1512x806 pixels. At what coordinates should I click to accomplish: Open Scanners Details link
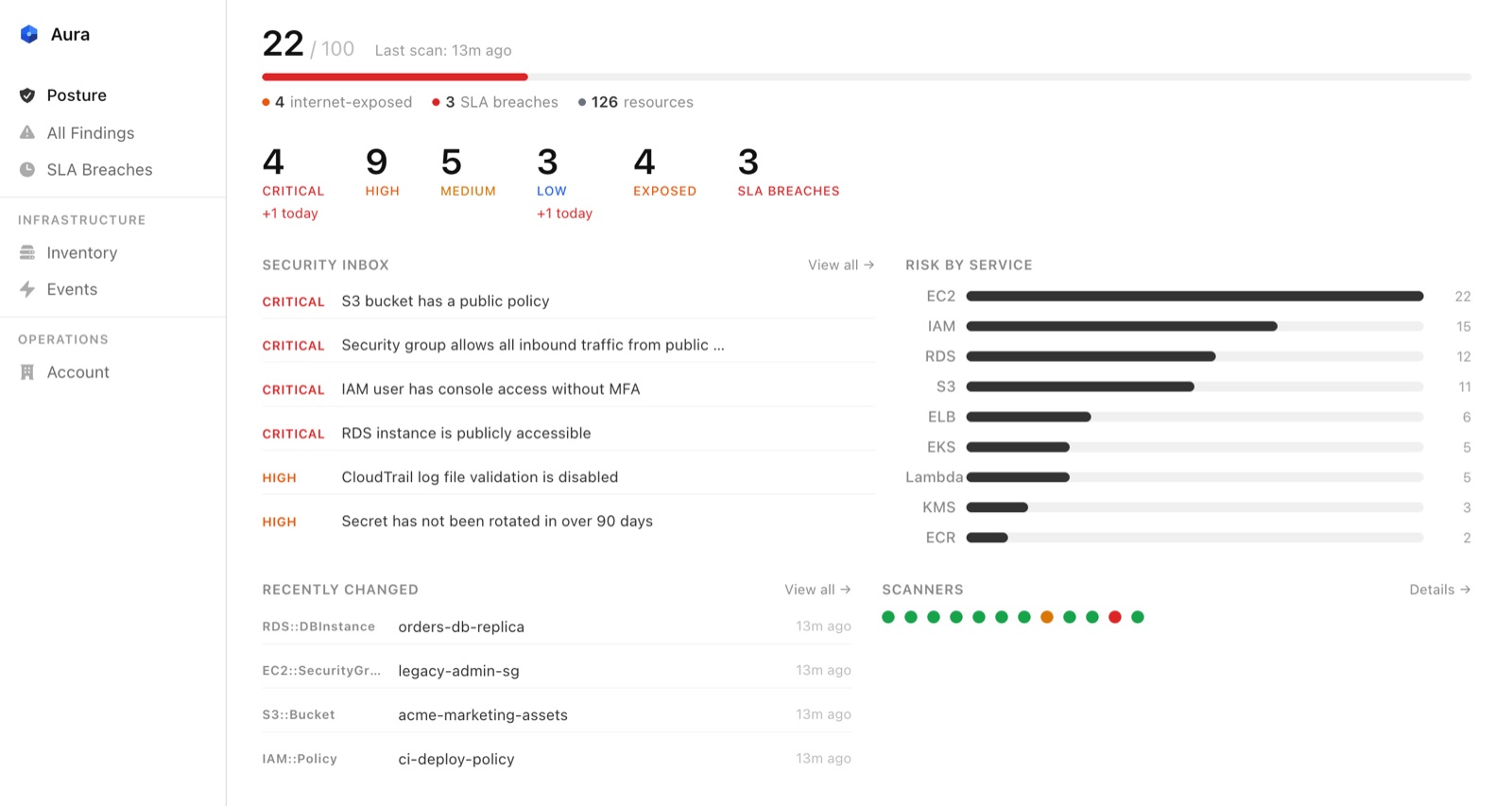[1440, 590]
